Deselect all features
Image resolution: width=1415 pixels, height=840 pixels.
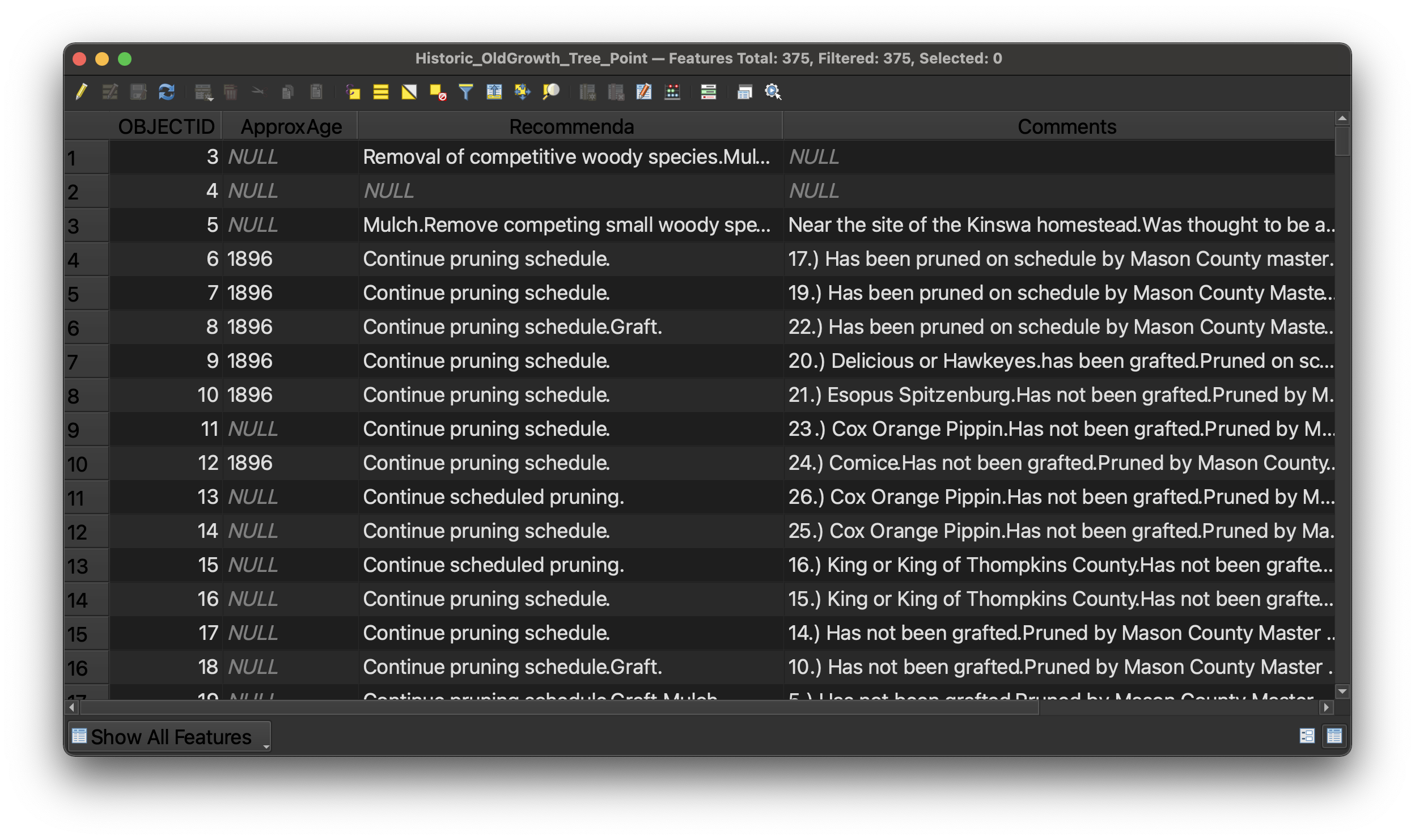point(438,92)
